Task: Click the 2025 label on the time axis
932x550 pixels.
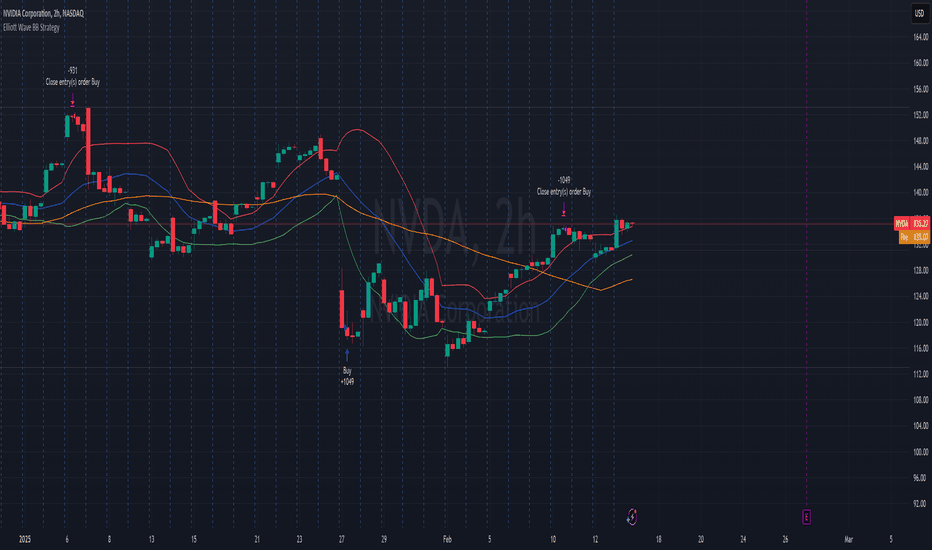Action: coord(25,539)
